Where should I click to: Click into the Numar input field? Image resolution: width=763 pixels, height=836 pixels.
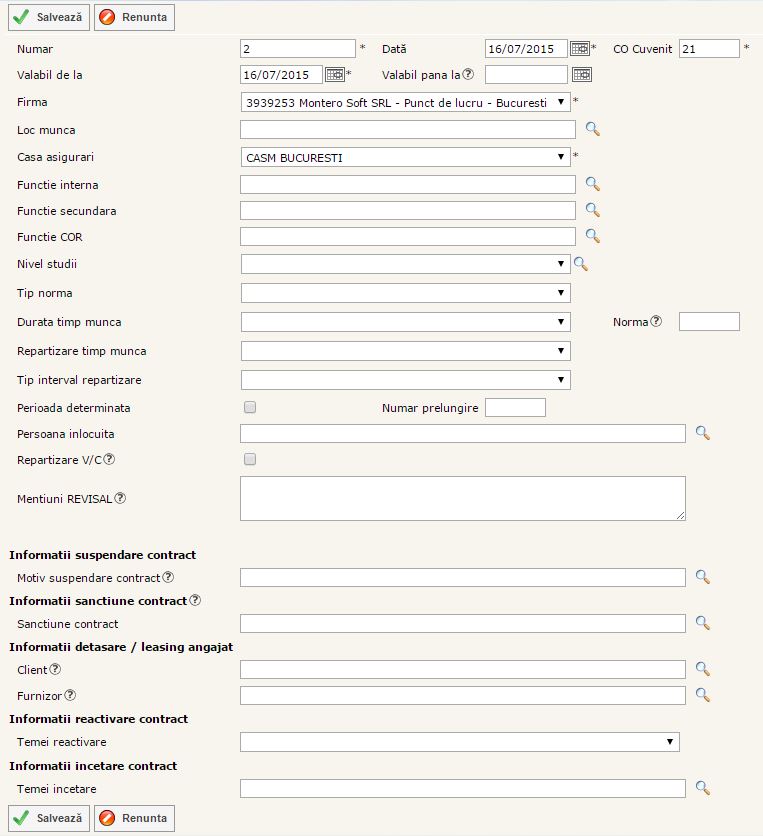point(298,48)
